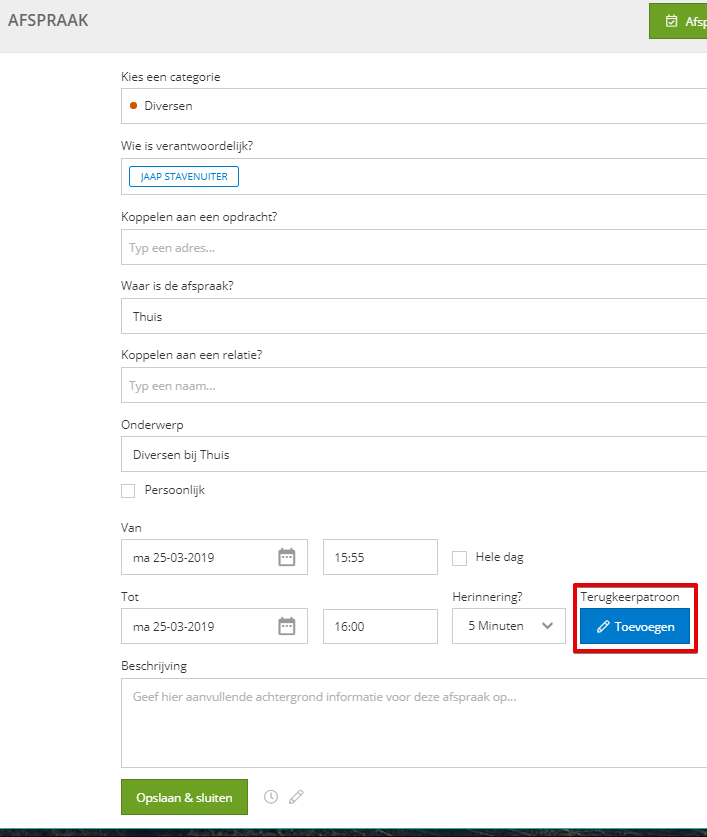Select the JAAP STAVENUITER tag
The width and height of the screenshot is (707, 837).
tap(184, 177)
